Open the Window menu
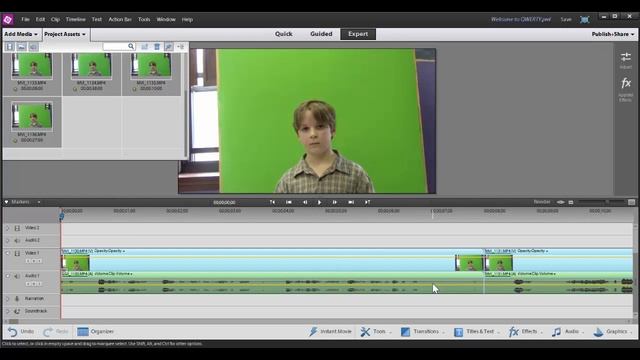The image size is (640, 360). (166, 19)
